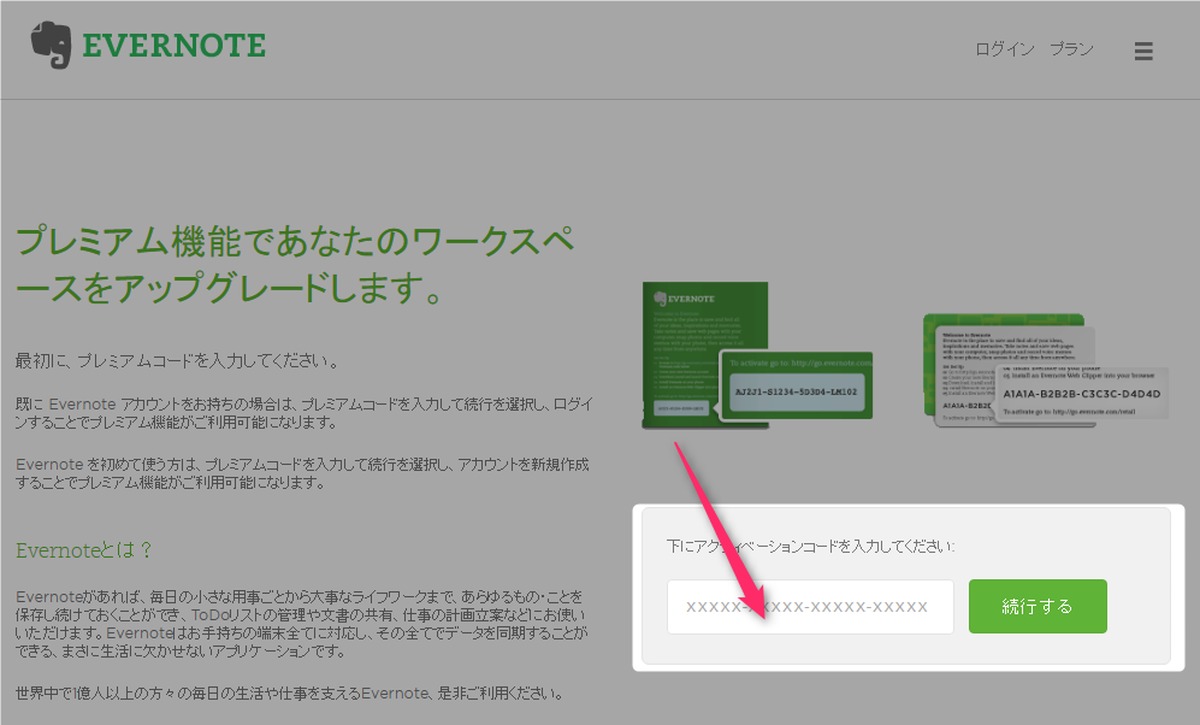Image resolution: width=1200 pixels, height=725 pixels.
Task: Click the green 続行する button
Action: coord(1038,606)
